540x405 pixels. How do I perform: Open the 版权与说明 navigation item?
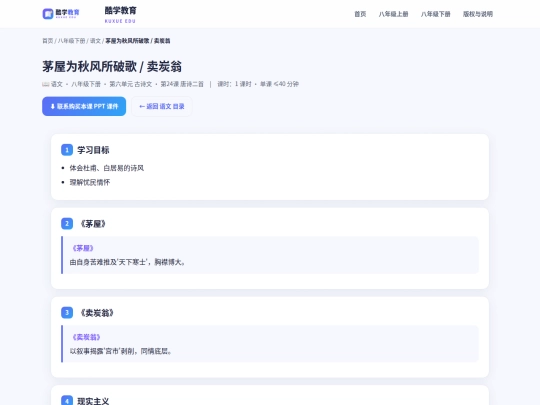click(478, 14)
